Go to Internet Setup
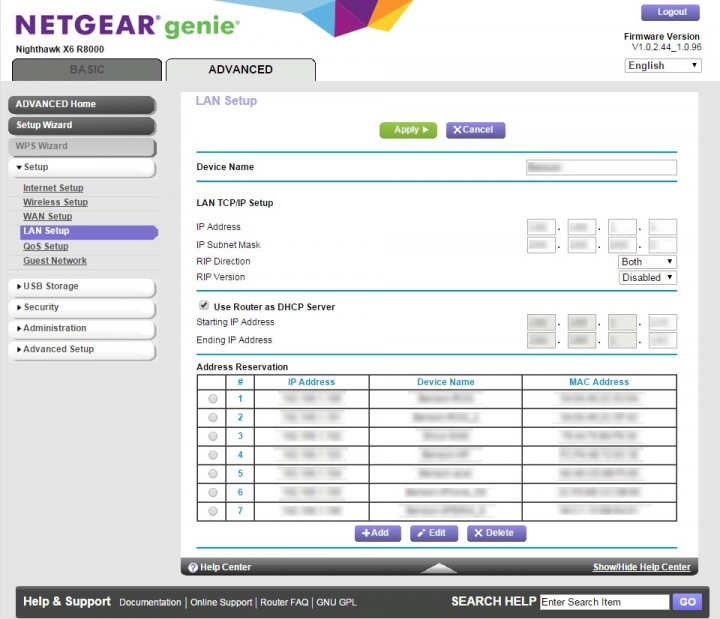The height and width of the screenshot is (619, 720). (53, 188)
